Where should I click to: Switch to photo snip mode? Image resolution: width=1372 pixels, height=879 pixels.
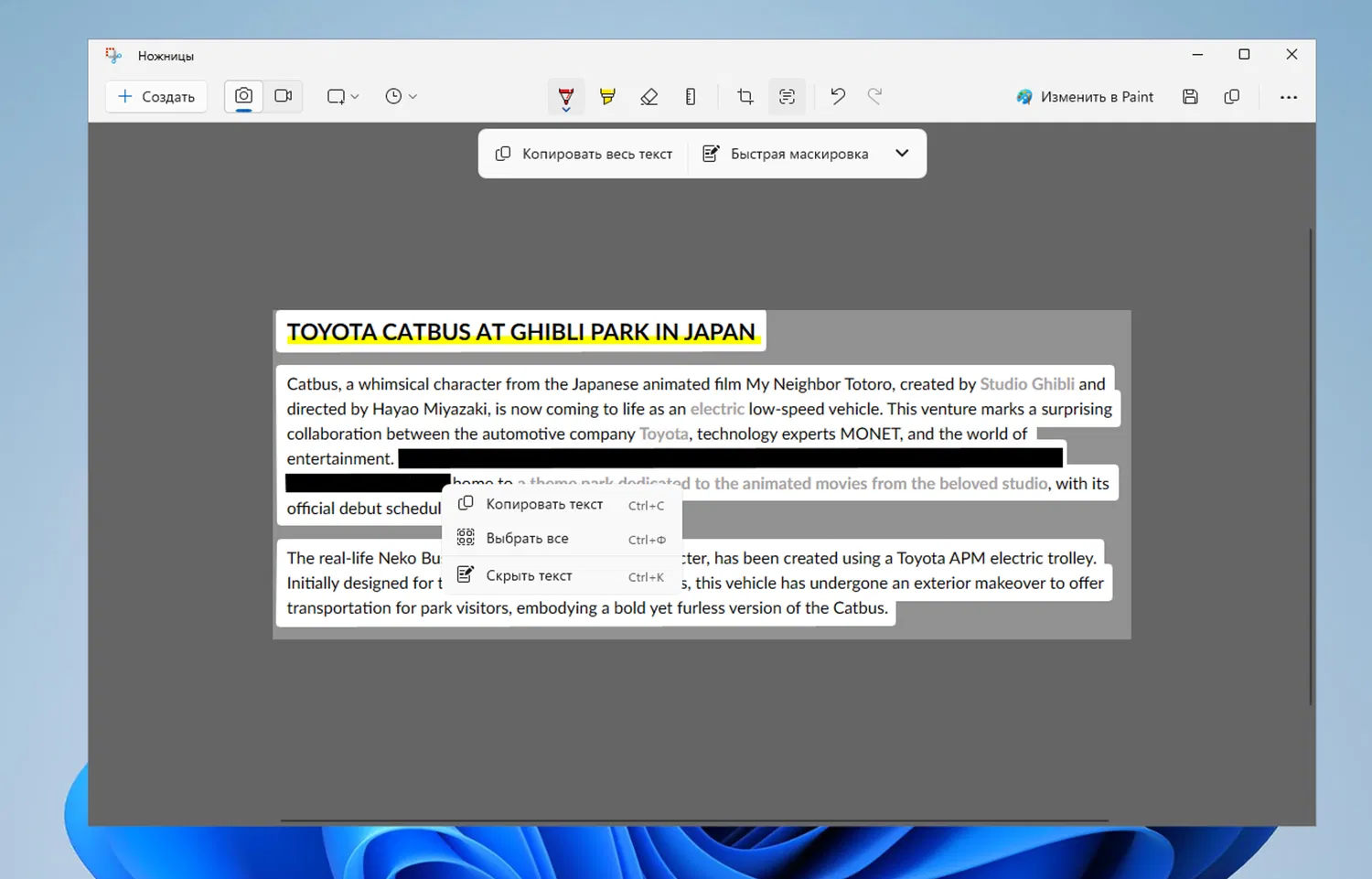(243, 96)
